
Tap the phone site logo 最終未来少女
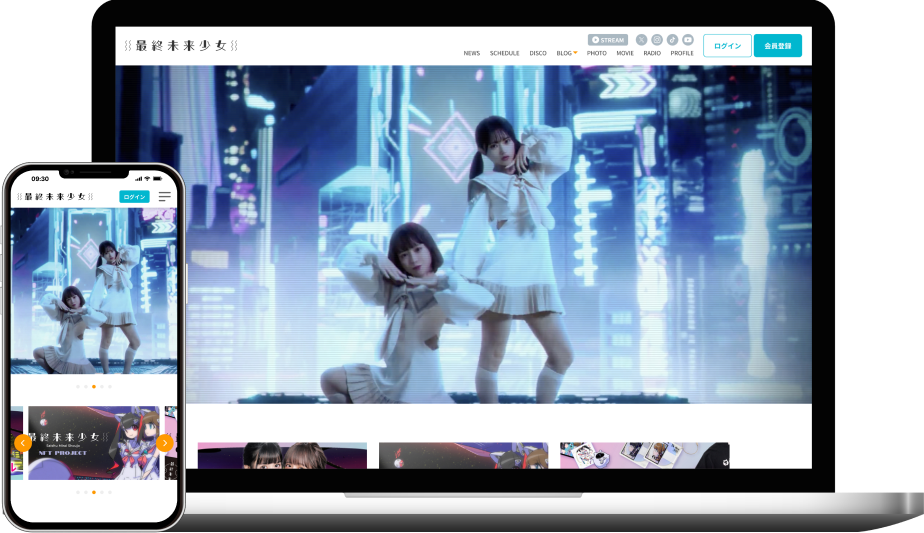(x=56, y=197)
